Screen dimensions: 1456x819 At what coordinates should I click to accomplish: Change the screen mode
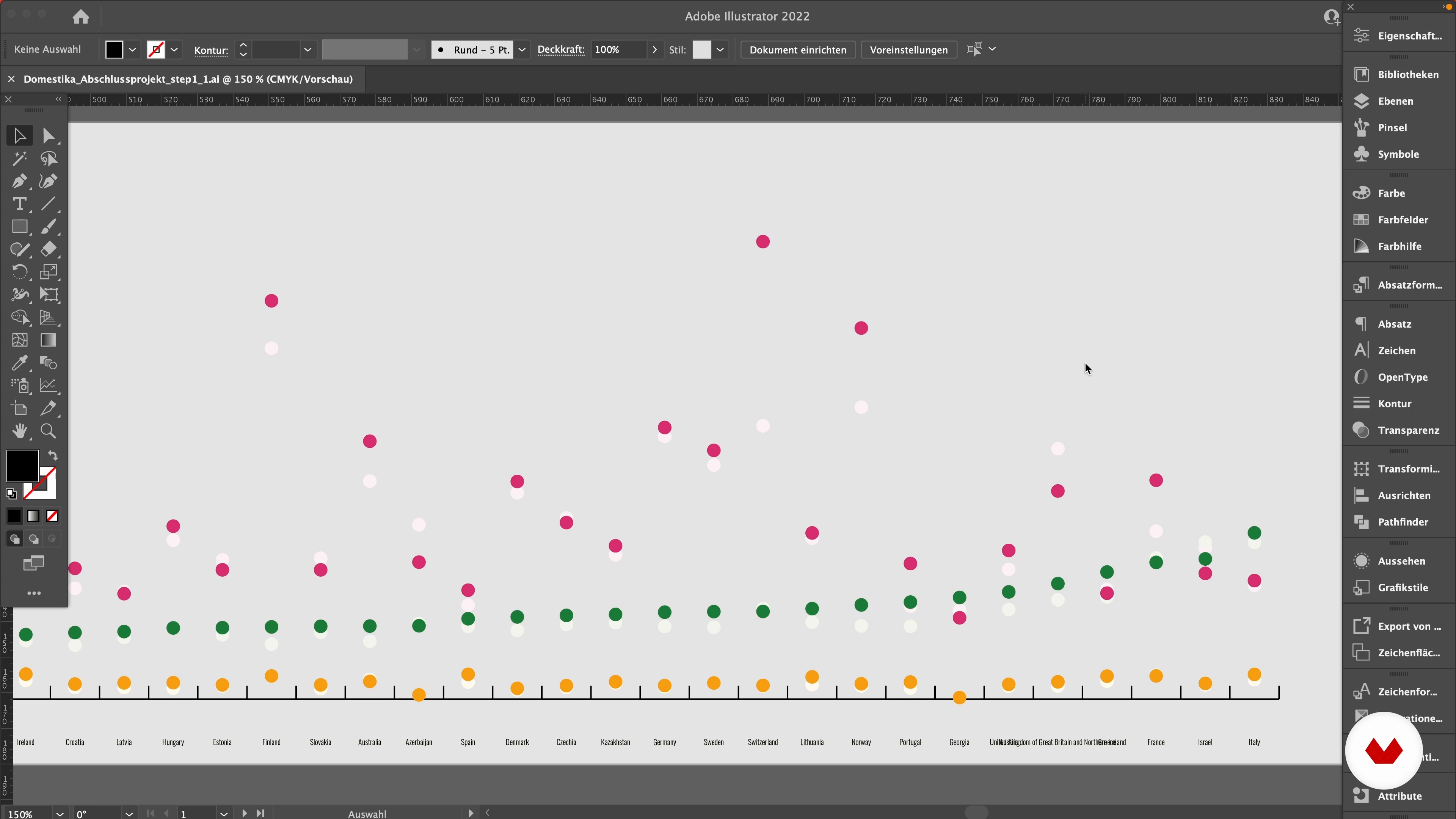[x=33, y=563]
